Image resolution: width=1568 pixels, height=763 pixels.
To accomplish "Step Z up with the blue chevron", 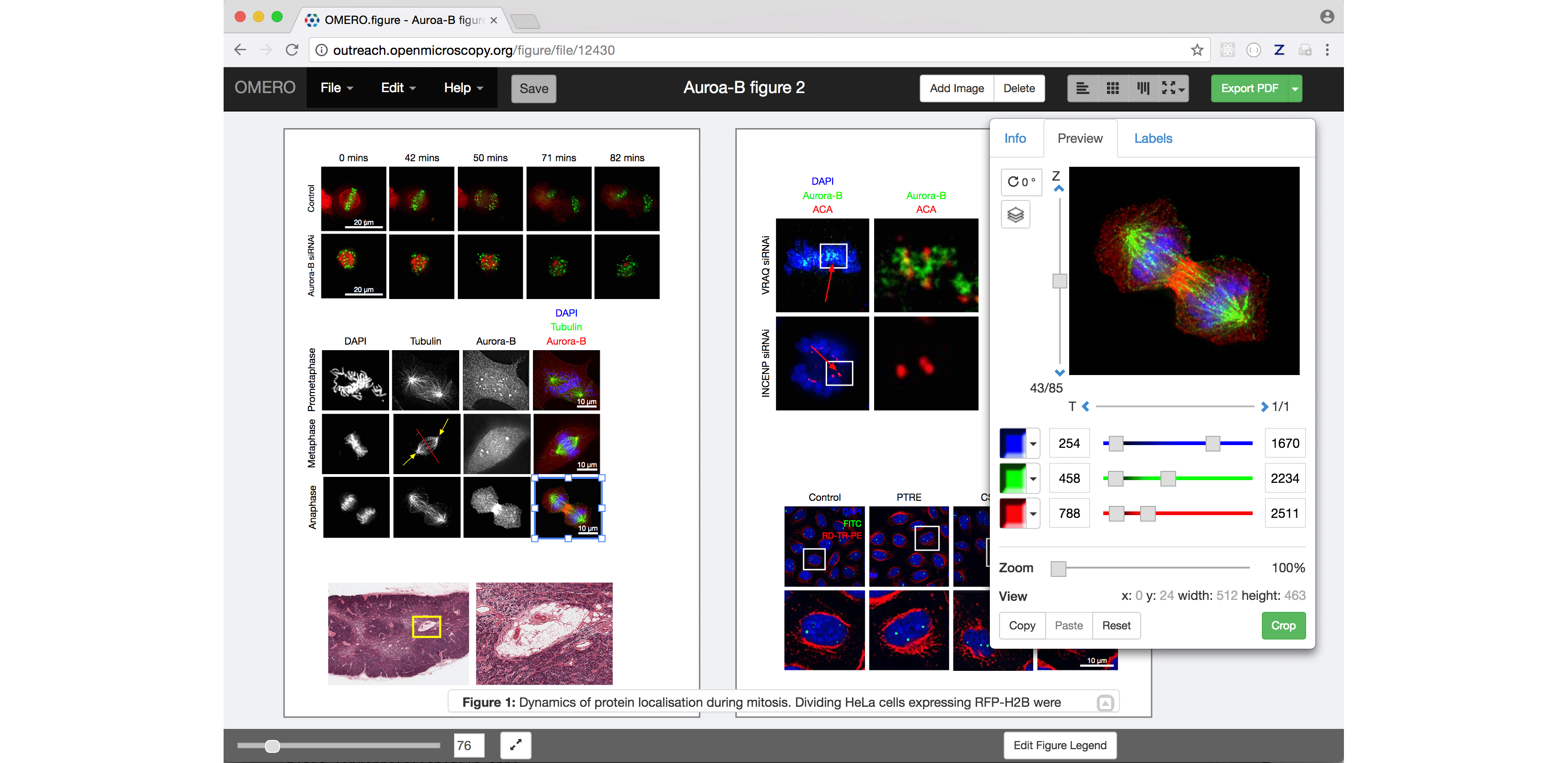I will [x=1059, y=188].
